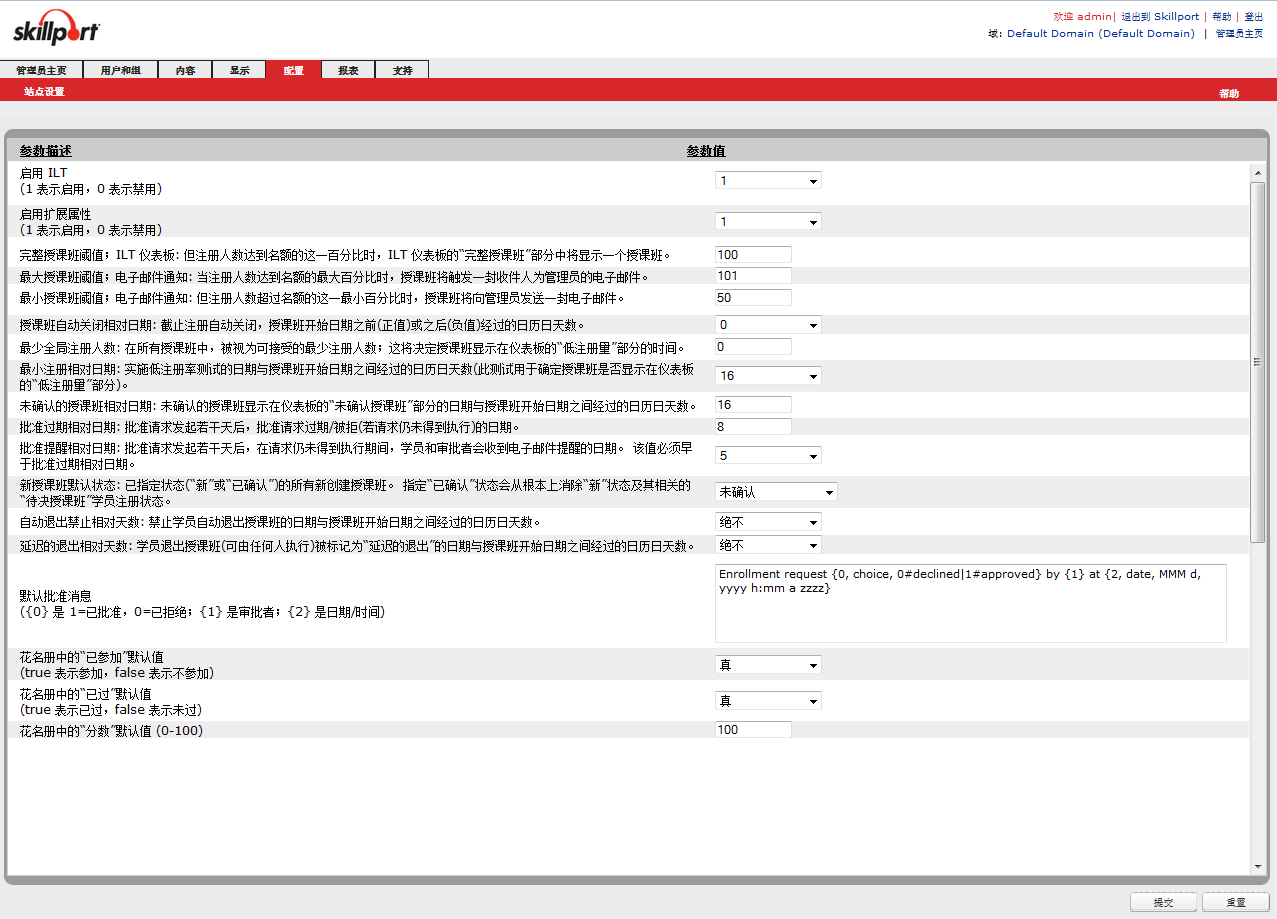Screen dimensions: 1277x919
Task: Expand the 新授课班默认状态 dropdown showing 未确认
Action: [776, 492]
